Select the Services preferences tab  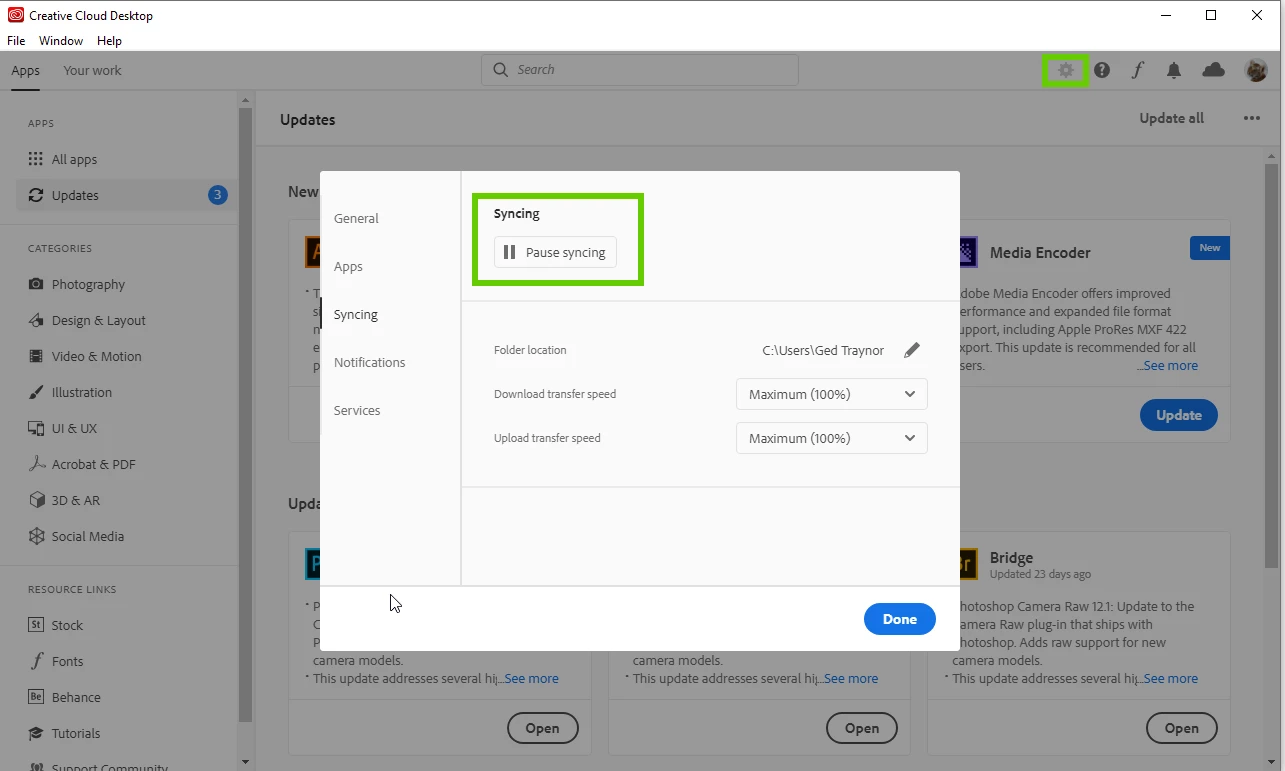tap(357, 410)
